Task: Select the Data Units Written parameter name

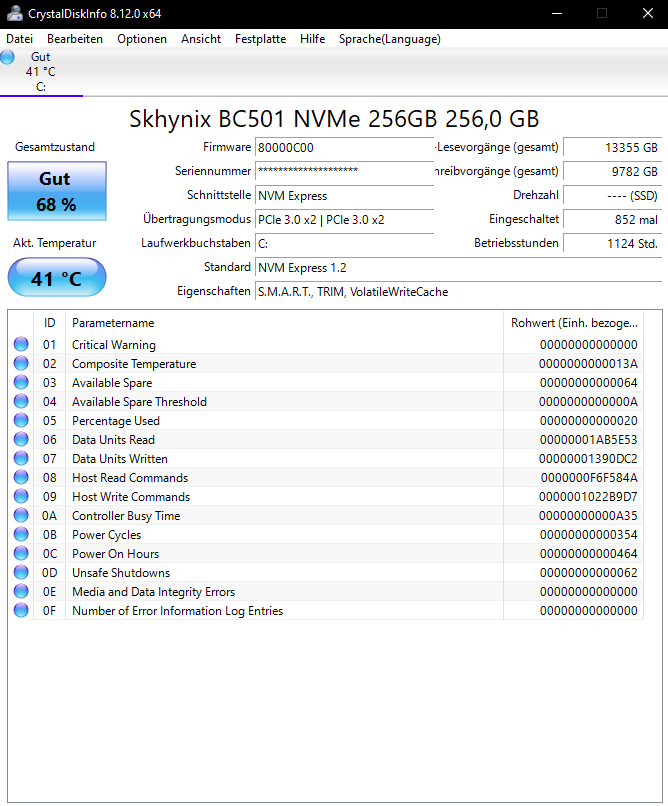Action: [x=120, y=459]
